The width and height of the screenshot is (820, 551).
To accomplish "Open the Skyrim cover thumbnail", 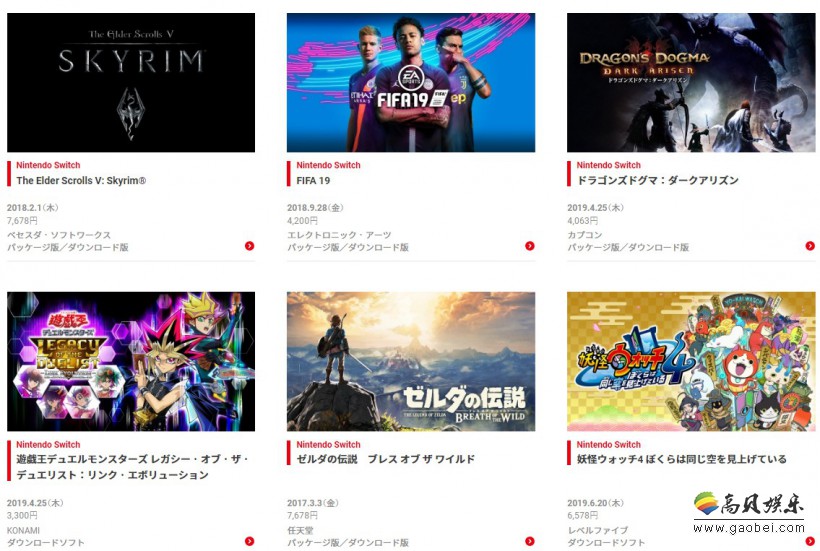I will pyautogui.click(x=131, y=83).
